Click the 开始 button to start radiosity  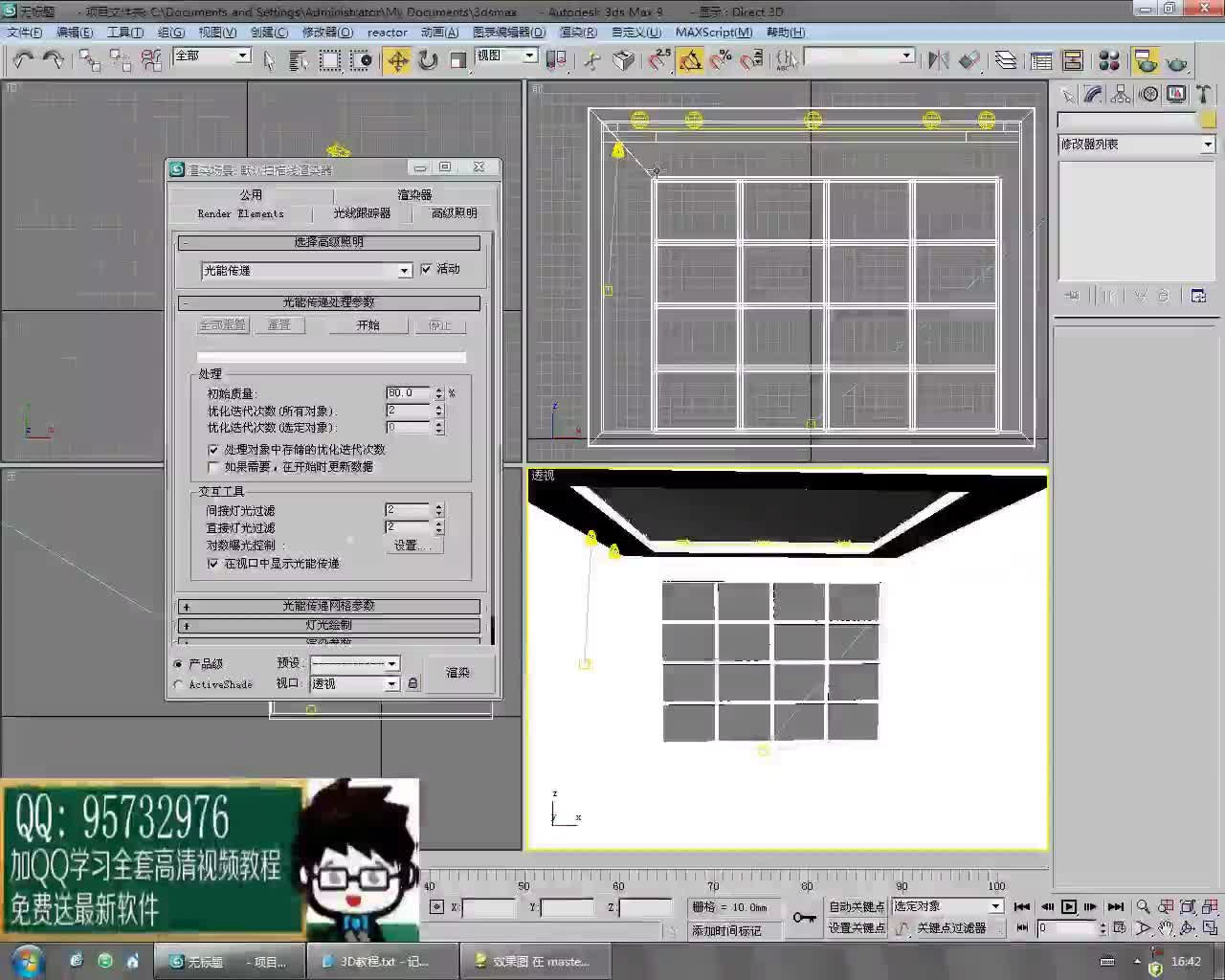point(368,324)
